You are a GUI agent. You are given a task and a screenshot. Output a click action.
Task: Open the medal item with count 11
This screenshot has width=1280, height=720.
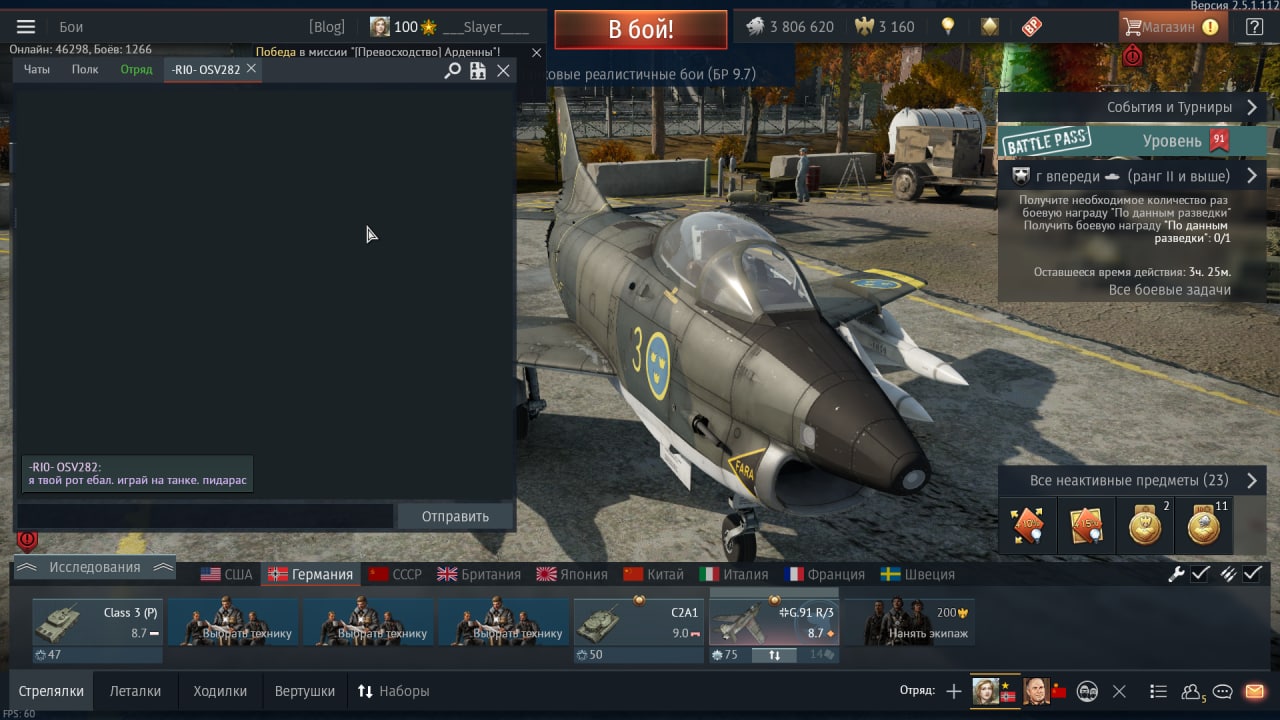tap(1204, 525)
